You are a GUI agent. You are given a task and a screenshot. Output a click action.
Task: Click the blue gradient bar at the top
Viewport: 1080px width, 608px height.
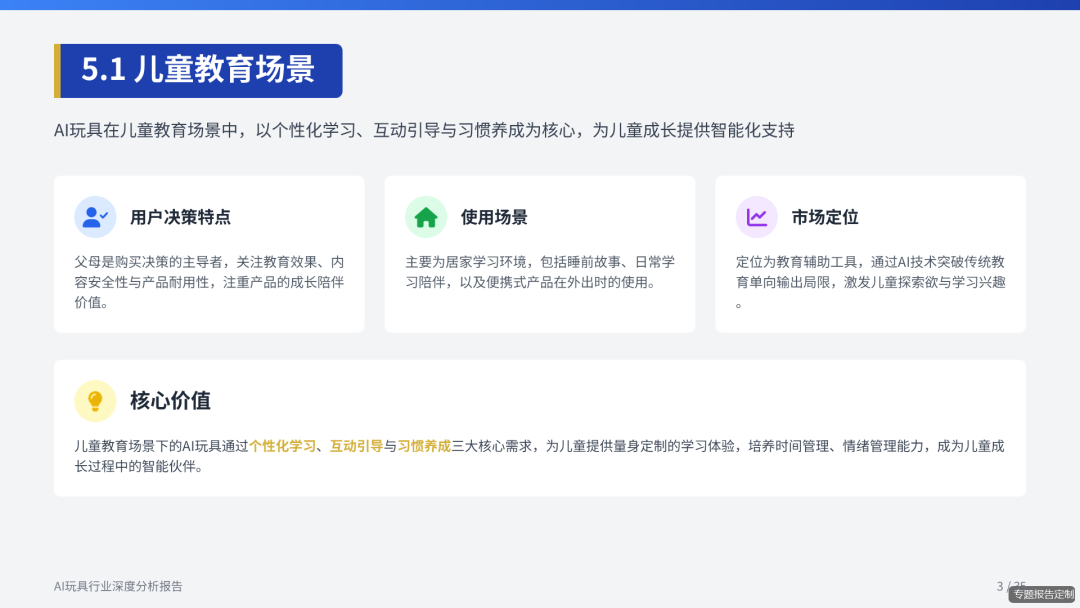point(540,3)
